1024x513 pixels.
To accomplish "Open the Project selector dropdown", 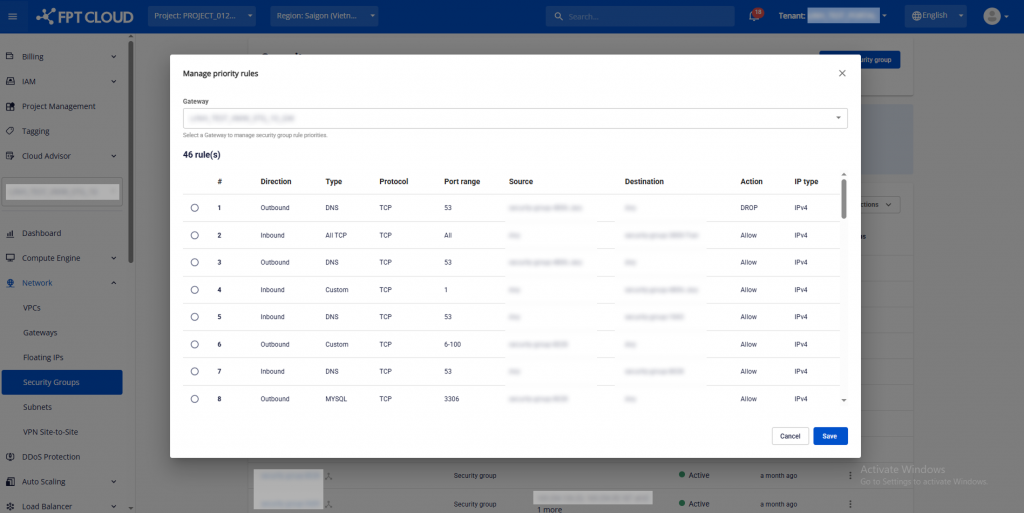I will click(x=202, y=16).
